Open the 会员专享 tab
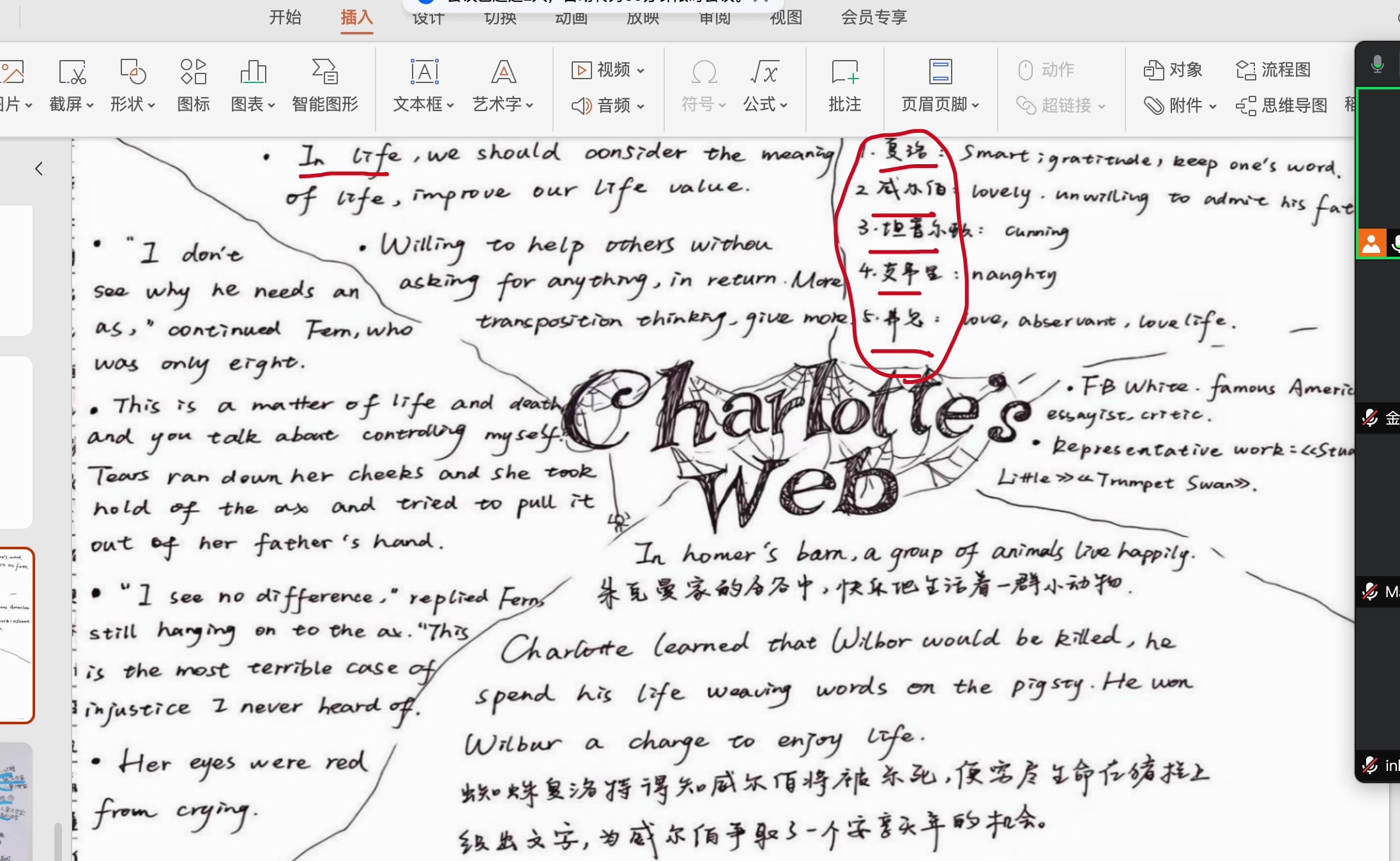This screenshot has width=1400, height=861. coord(874,17)
